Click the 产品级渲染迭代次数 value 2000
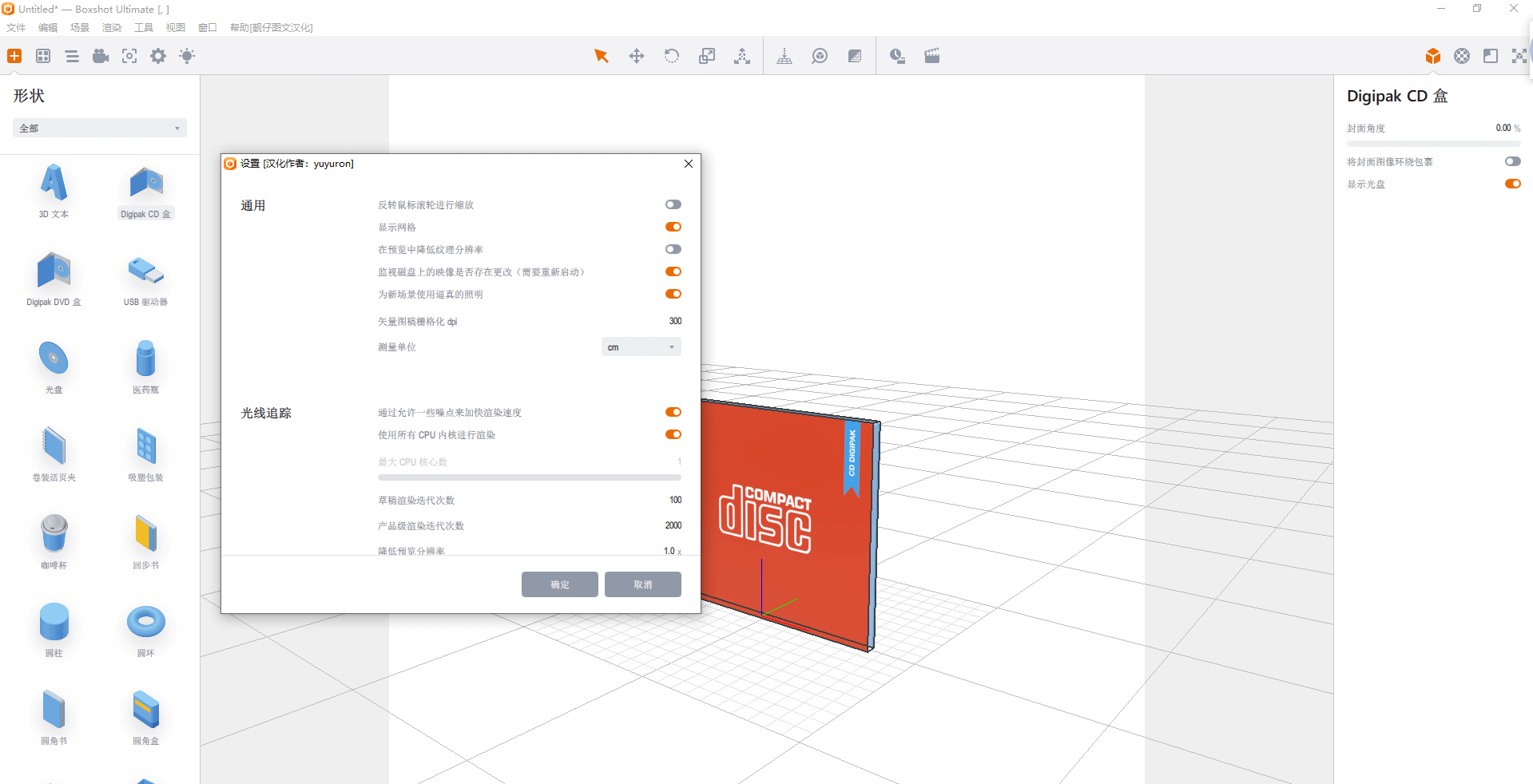The image size is (1533, 784). point(673,525)
